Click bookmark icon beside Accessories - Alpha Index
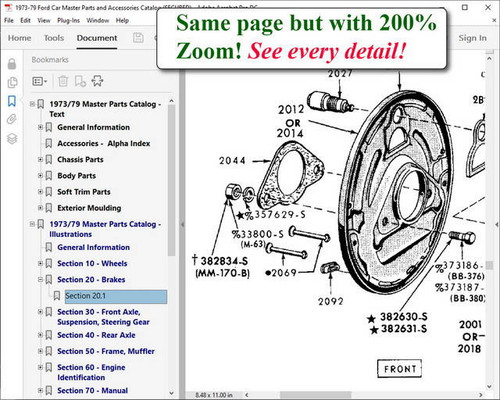 49,143
